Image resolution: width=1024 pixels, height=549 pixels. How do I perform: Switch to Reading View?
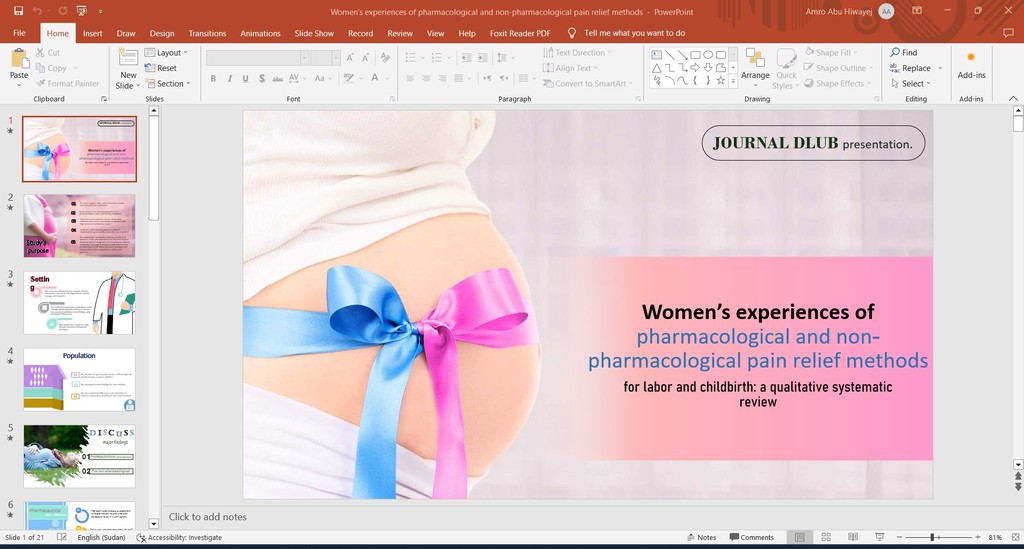click(853, 537)
